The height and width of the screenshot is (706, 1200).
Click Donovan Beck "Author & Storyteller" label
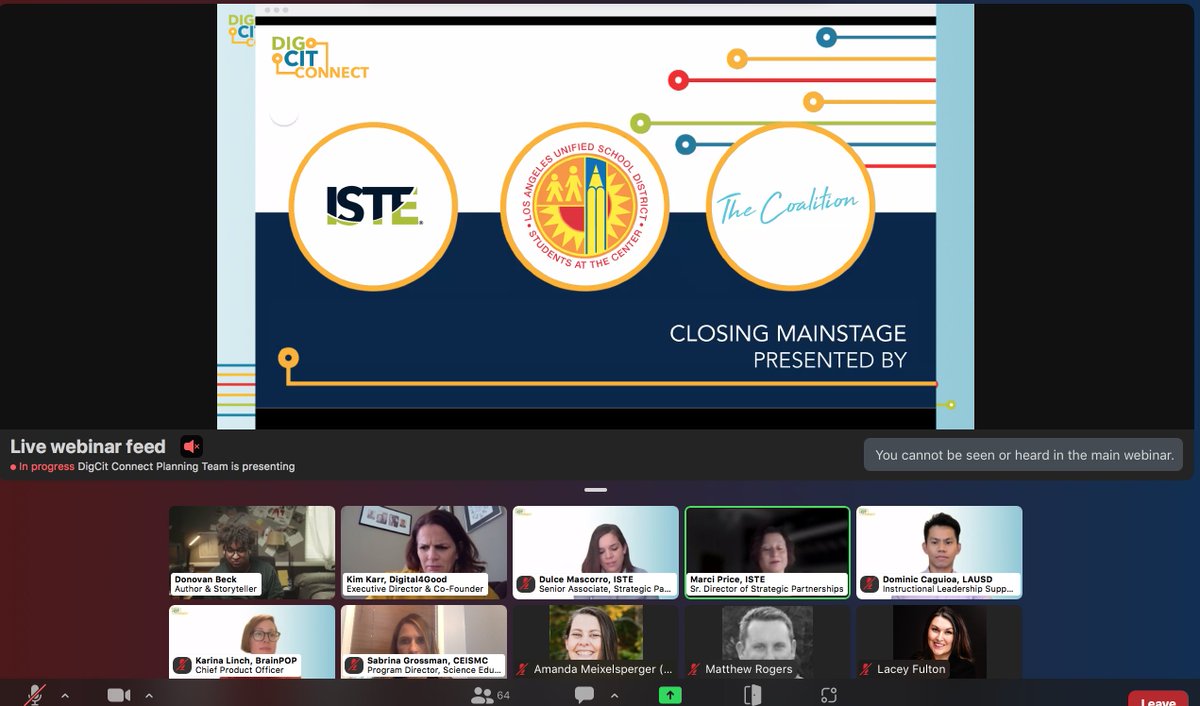(x=216, y=590)
